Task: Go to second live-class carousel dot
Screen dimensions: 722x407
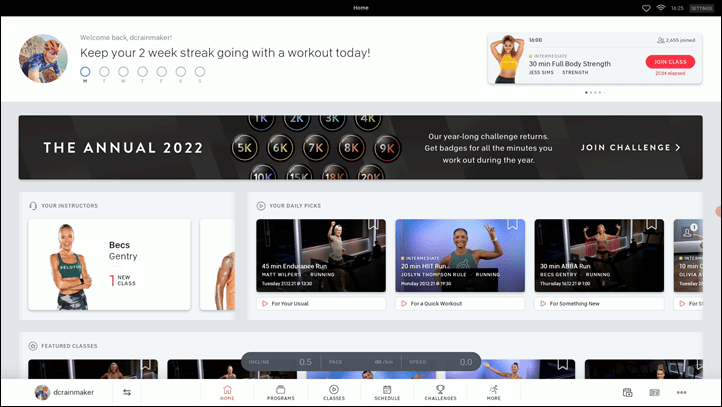Action: tap(591, 93)
